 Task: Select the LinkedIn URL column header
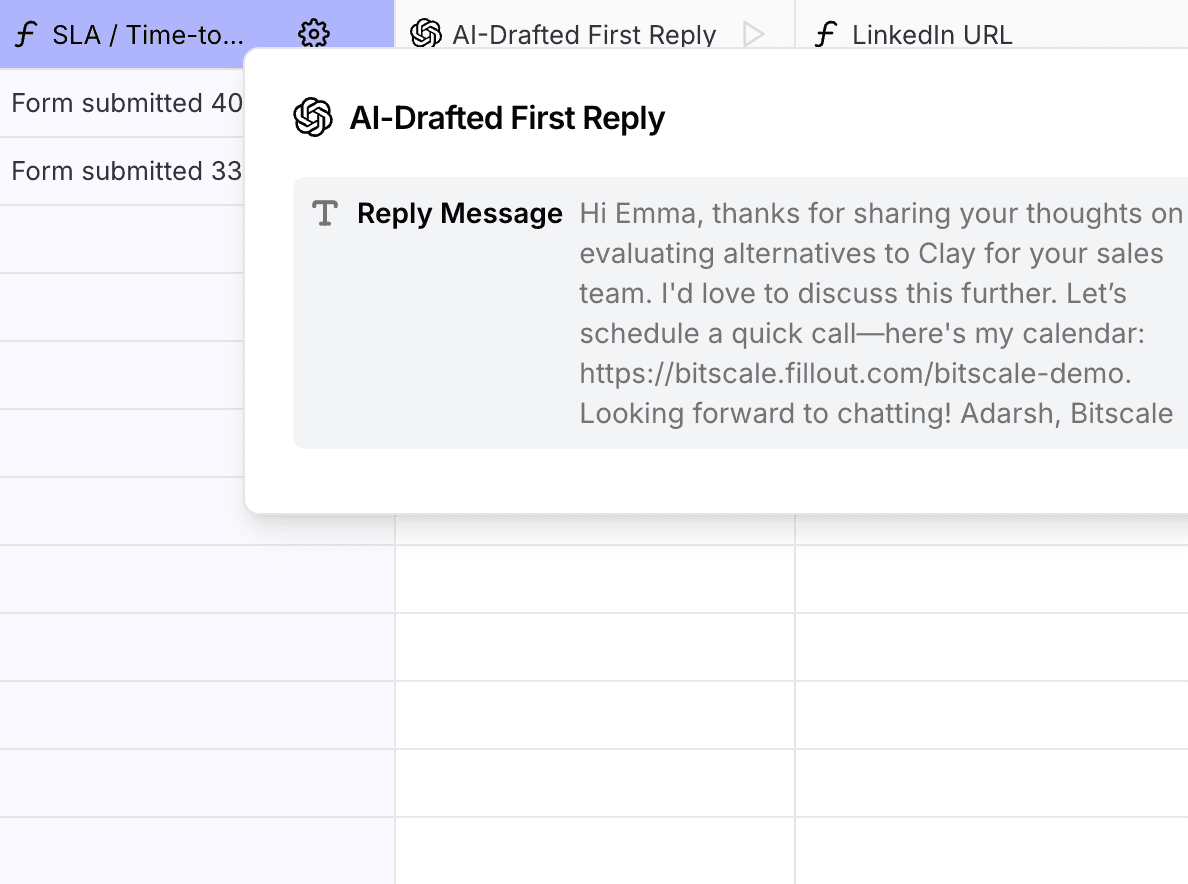(992, 24)
